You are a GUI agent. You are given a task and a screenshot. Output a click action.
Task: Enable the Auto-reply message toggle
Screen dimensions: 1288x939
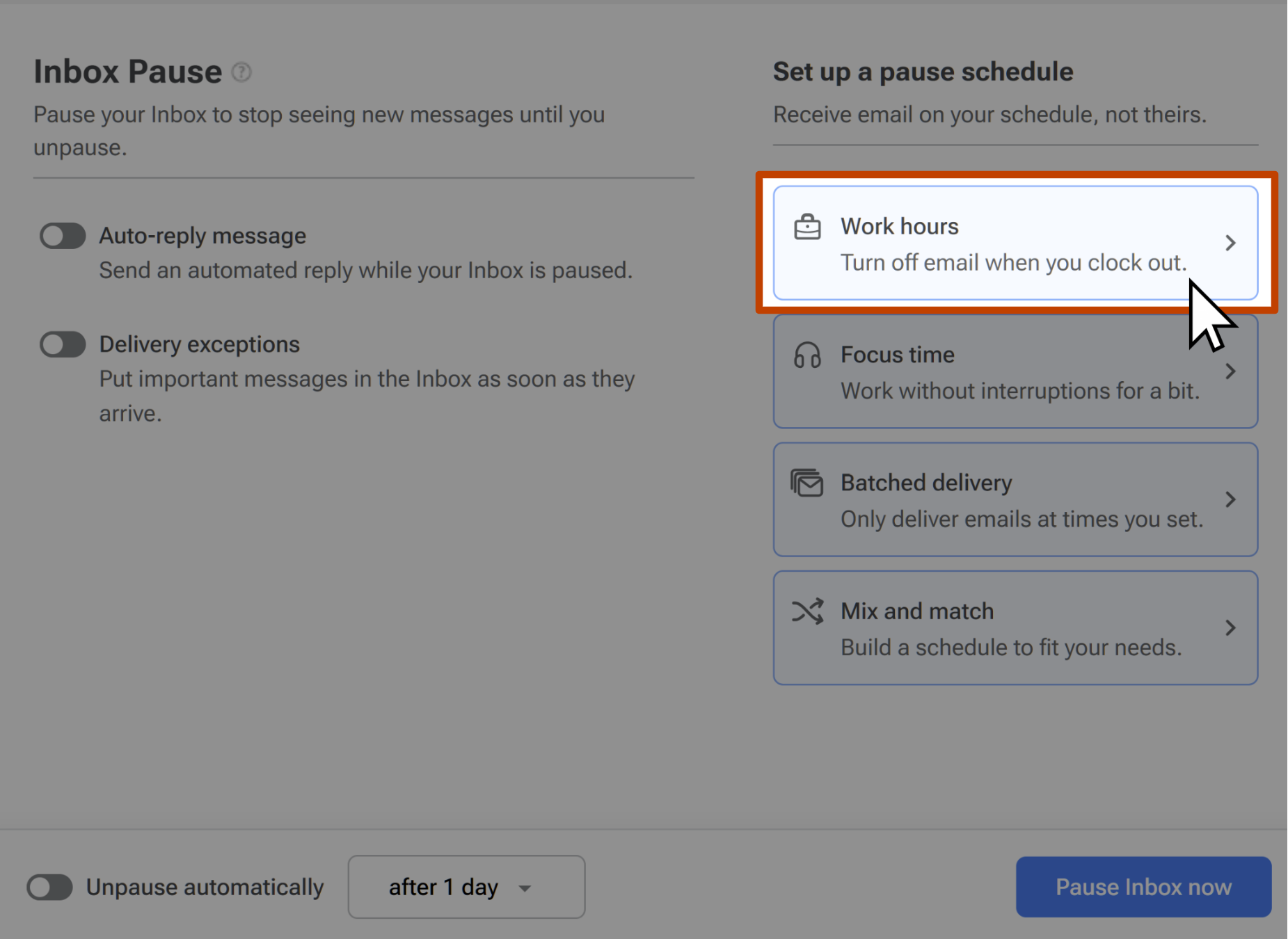coord(63,236)
